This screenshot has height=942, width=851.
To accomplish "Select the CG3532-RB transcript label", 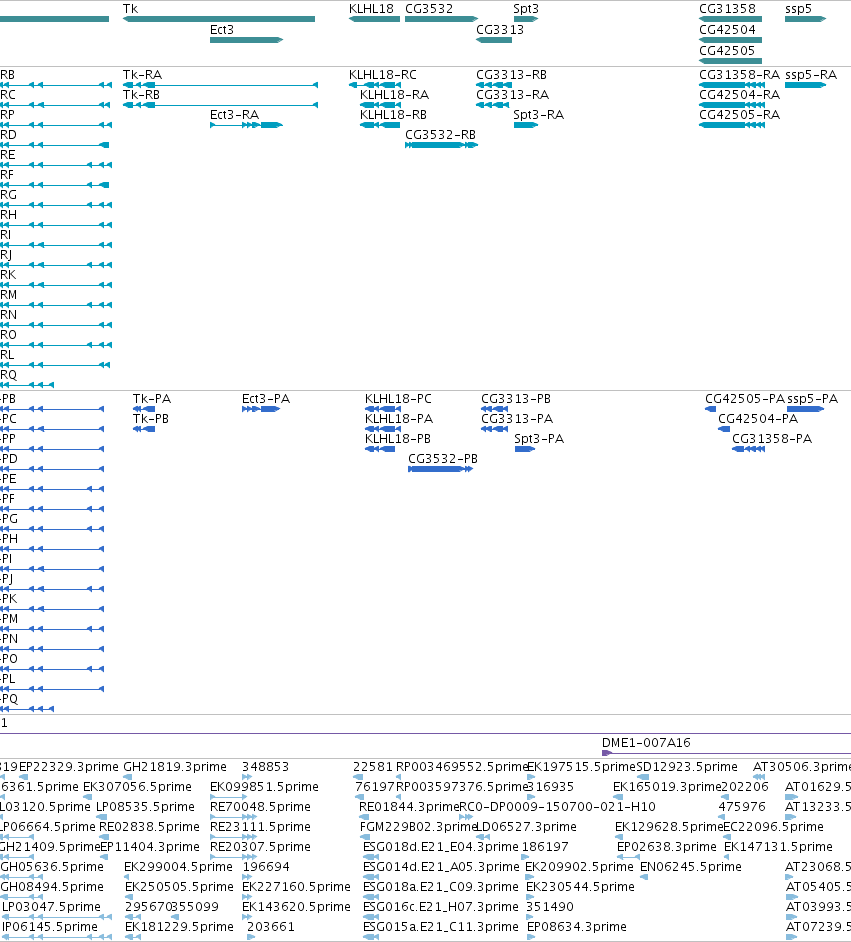I will pyautogui.click(x=440, y=135).
